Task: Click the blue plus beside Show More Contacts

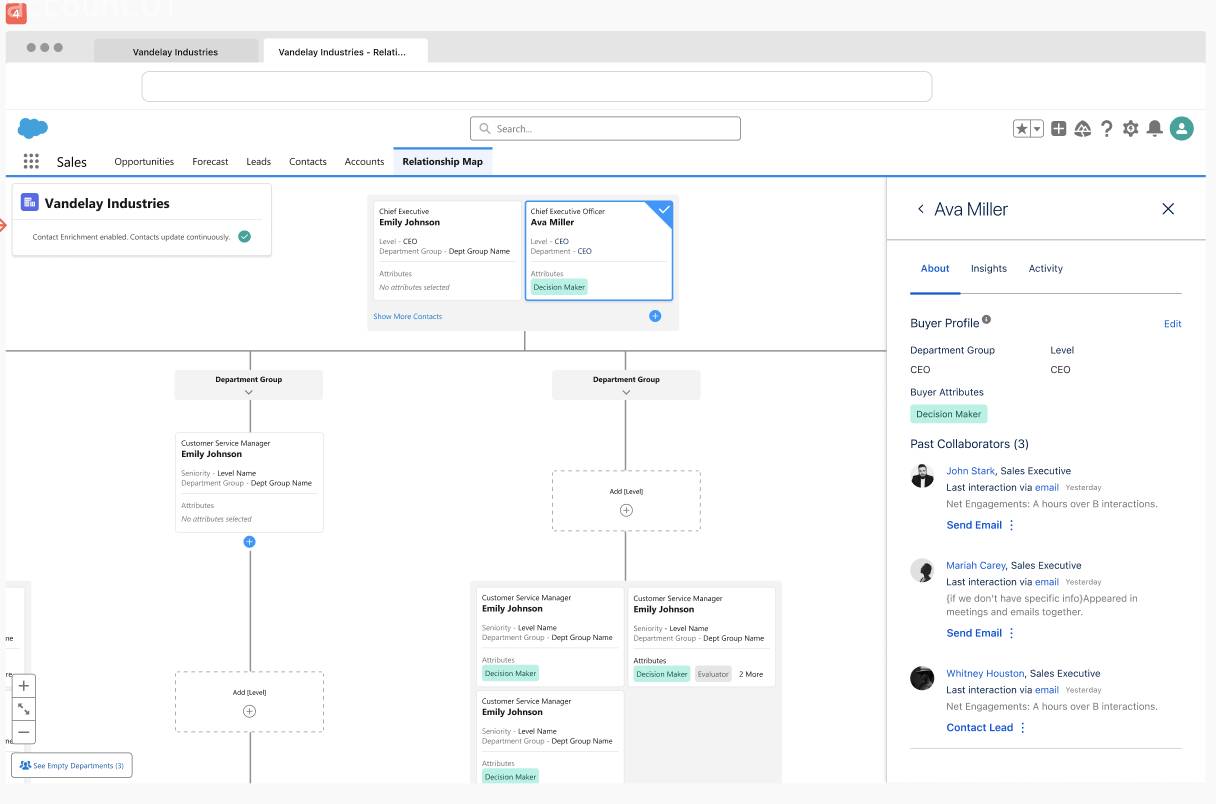Action: point(655,316)
